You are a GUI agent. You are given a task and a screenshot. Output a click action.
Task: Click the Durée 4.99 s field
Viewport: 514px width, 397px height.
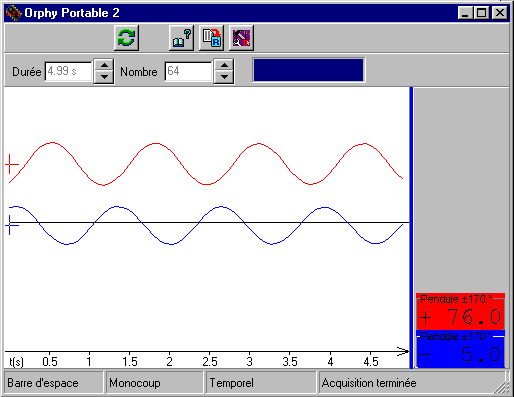click(68, 71)
